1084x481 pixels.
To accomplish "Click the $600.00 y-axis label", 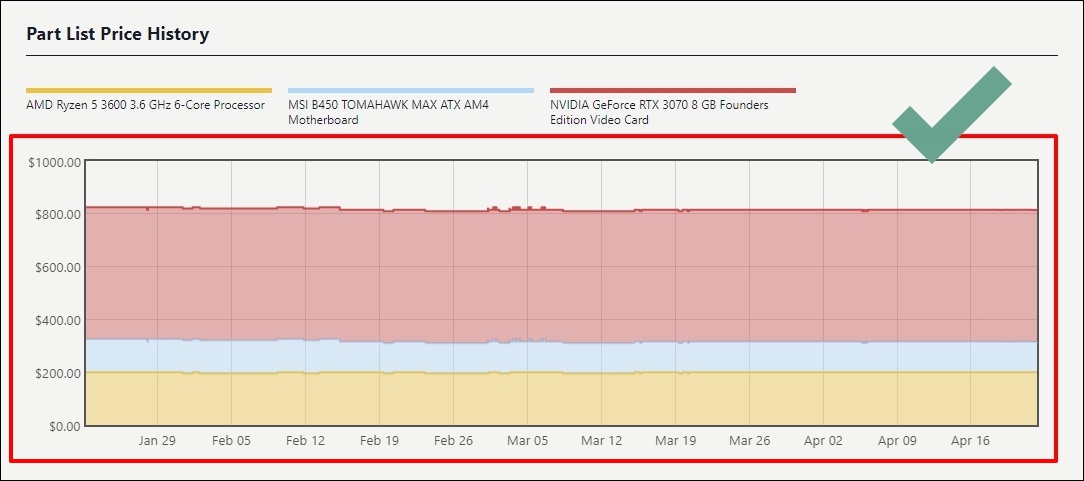I will point(58,267).
